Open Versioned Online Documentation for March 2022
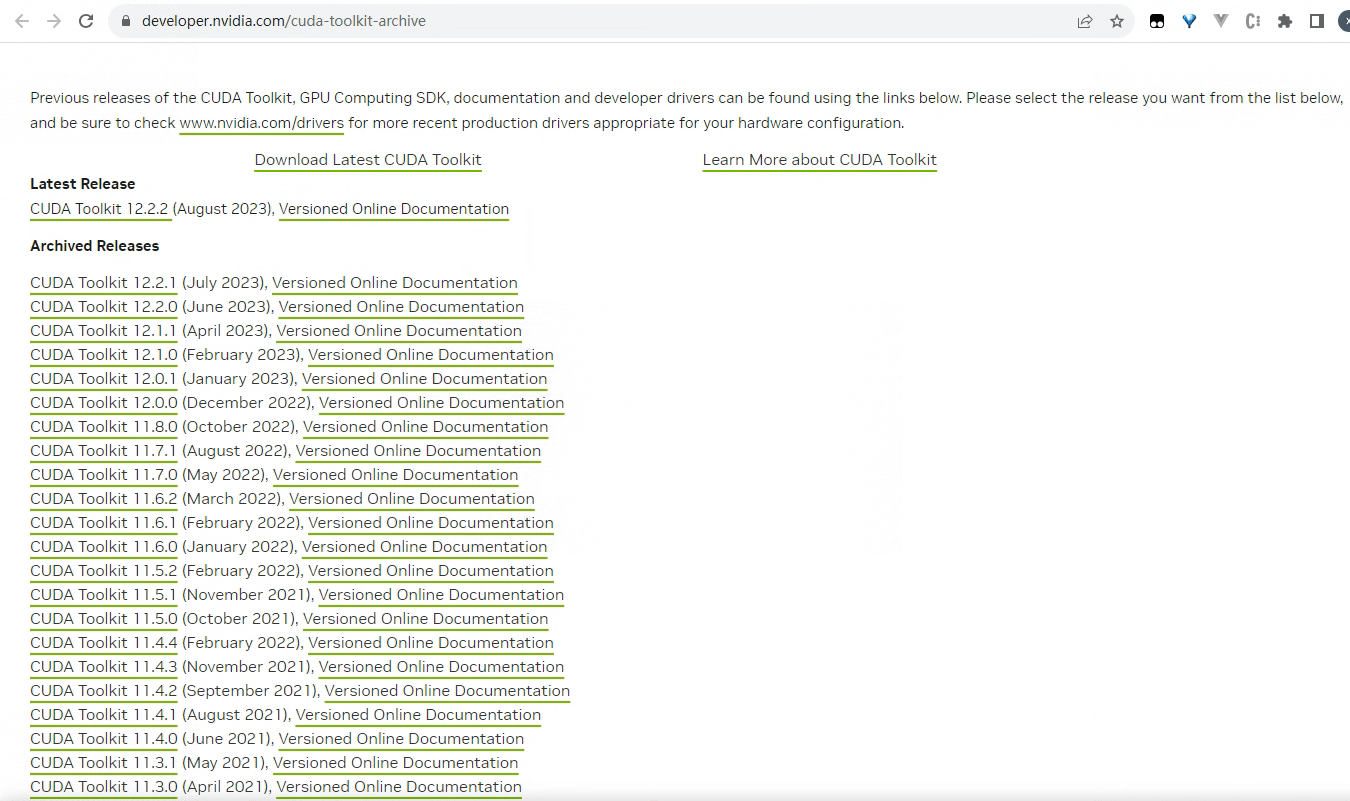The width and height of the screenshot is (1350, 801). 412,499
